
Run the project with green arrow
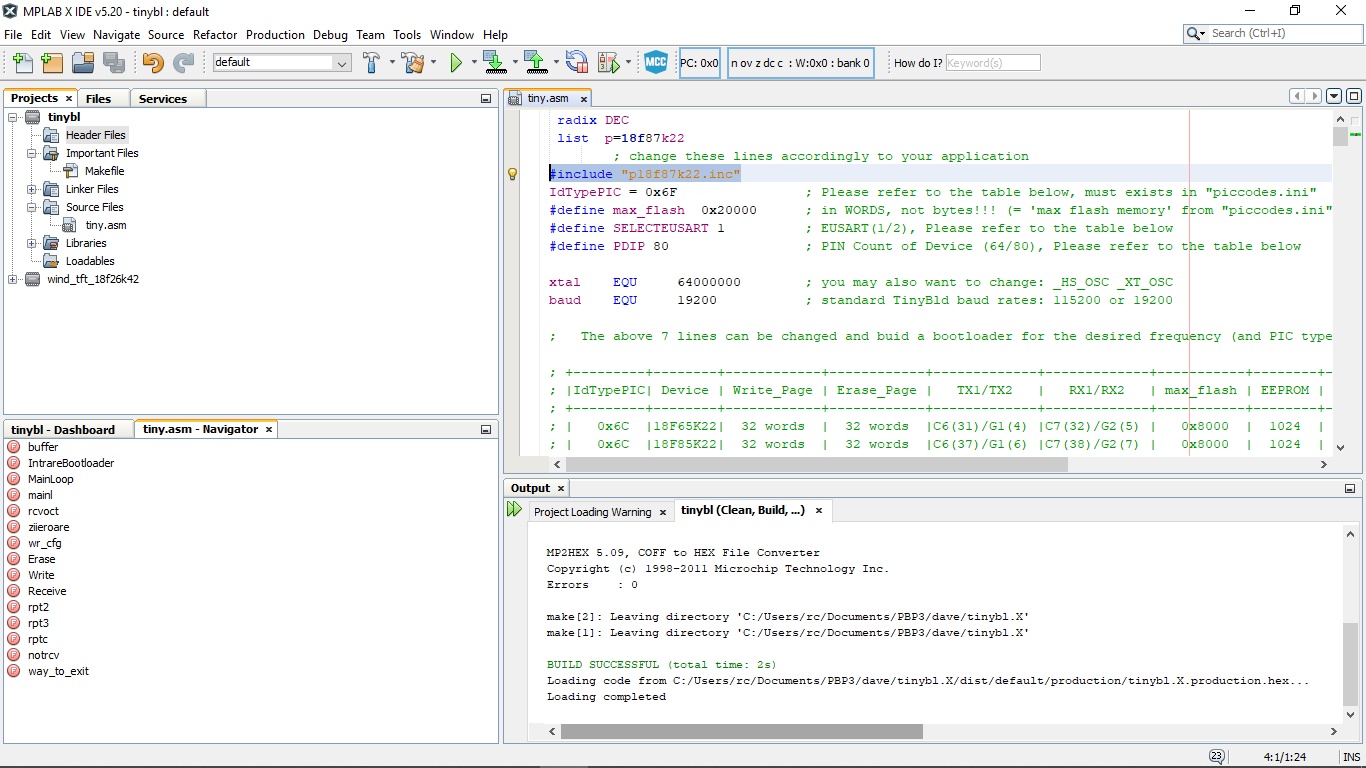pos(456,63)
